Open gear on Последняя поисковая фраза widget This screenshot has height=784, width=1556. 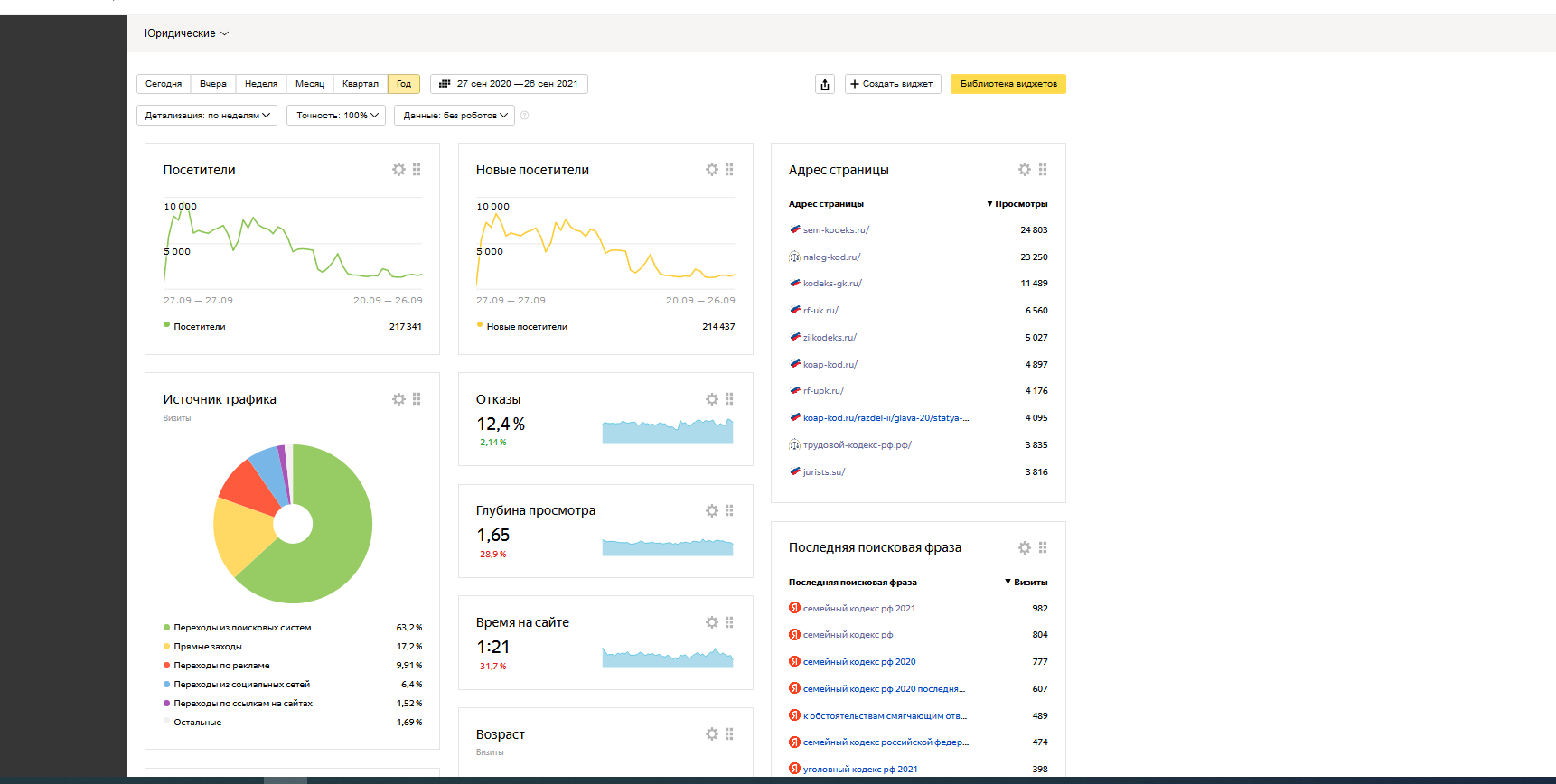(x=1024, y=547)
